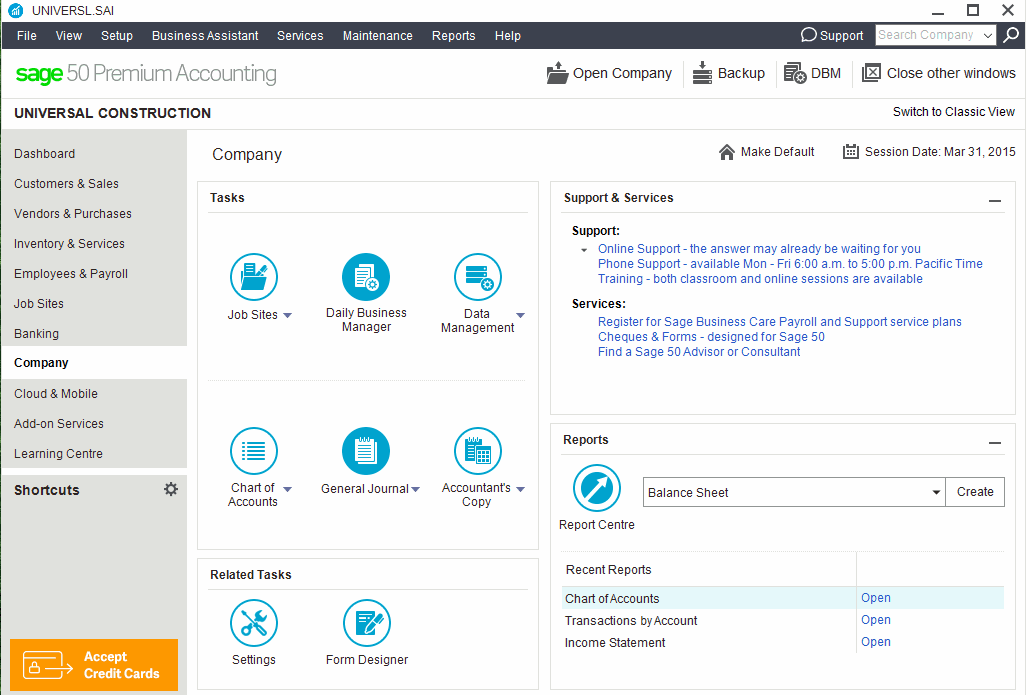
Task: Open the Search Company dropdown arrow
Action: tap(988, 35)
